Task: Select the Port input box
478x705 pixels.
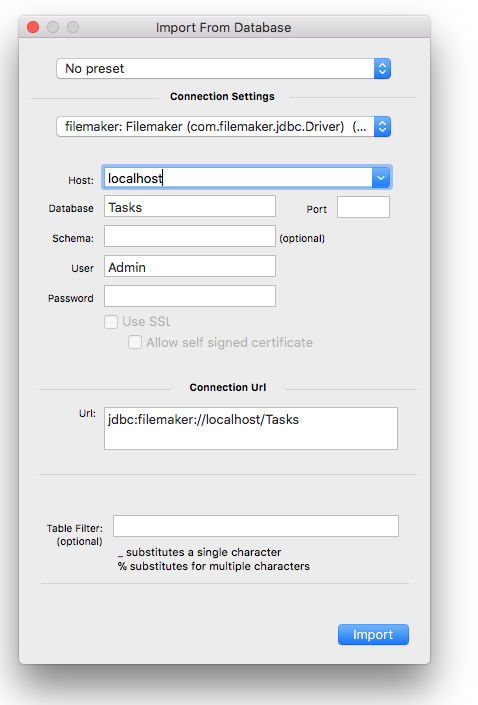Action: click(x=363, y=207)
